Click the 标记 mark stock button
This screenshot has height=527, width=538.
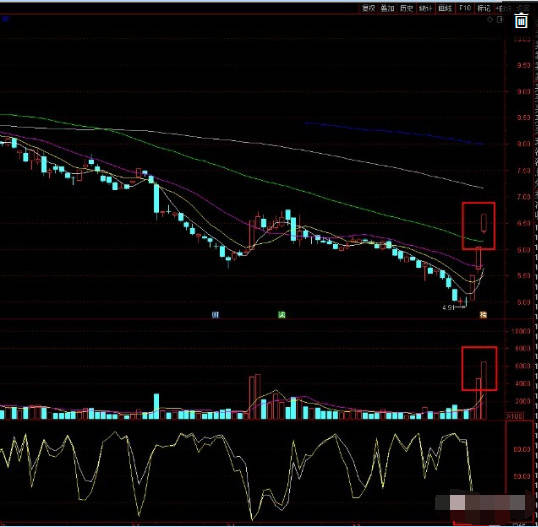click(x=484, y=8)
